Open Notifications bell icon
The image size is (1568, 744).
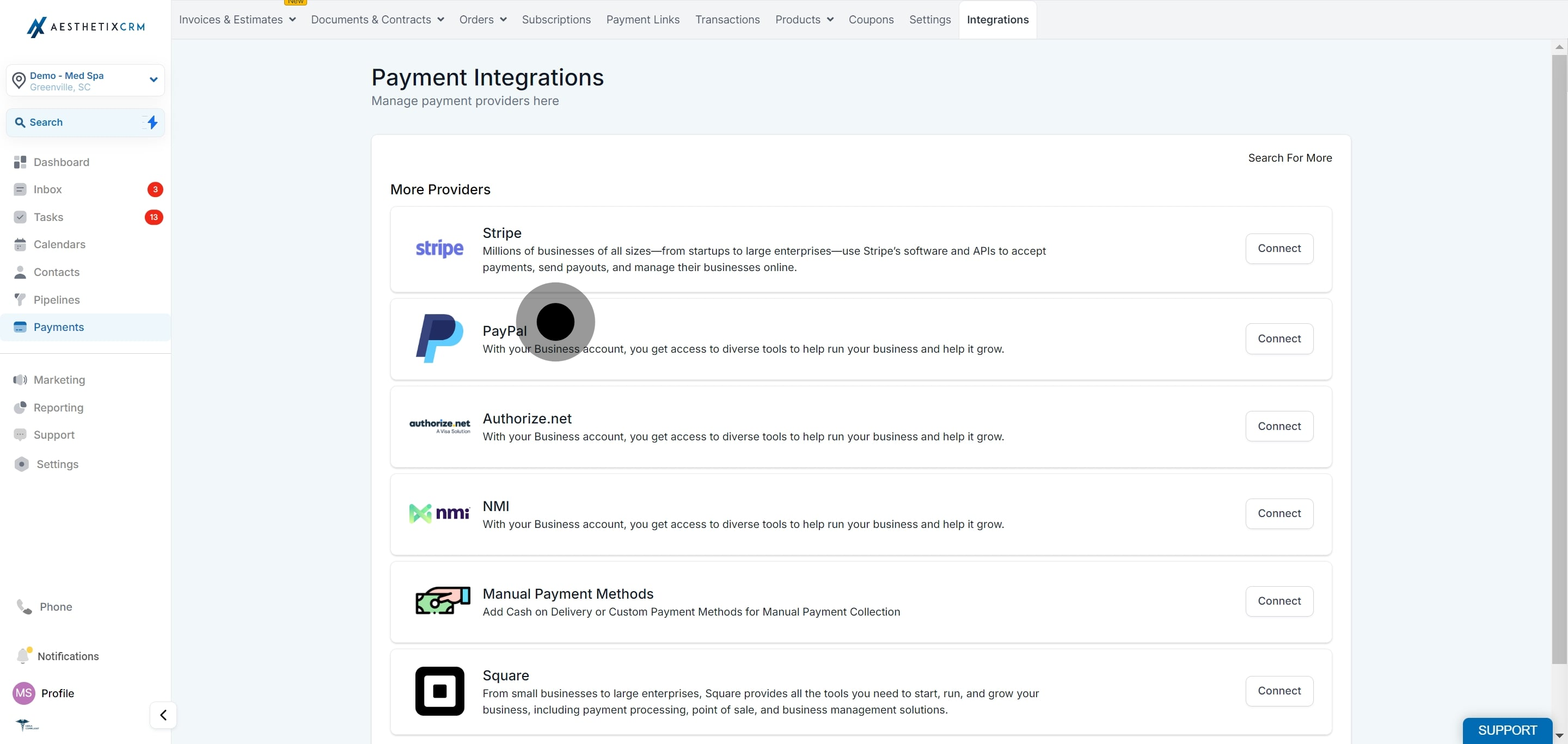coord(24,655)
